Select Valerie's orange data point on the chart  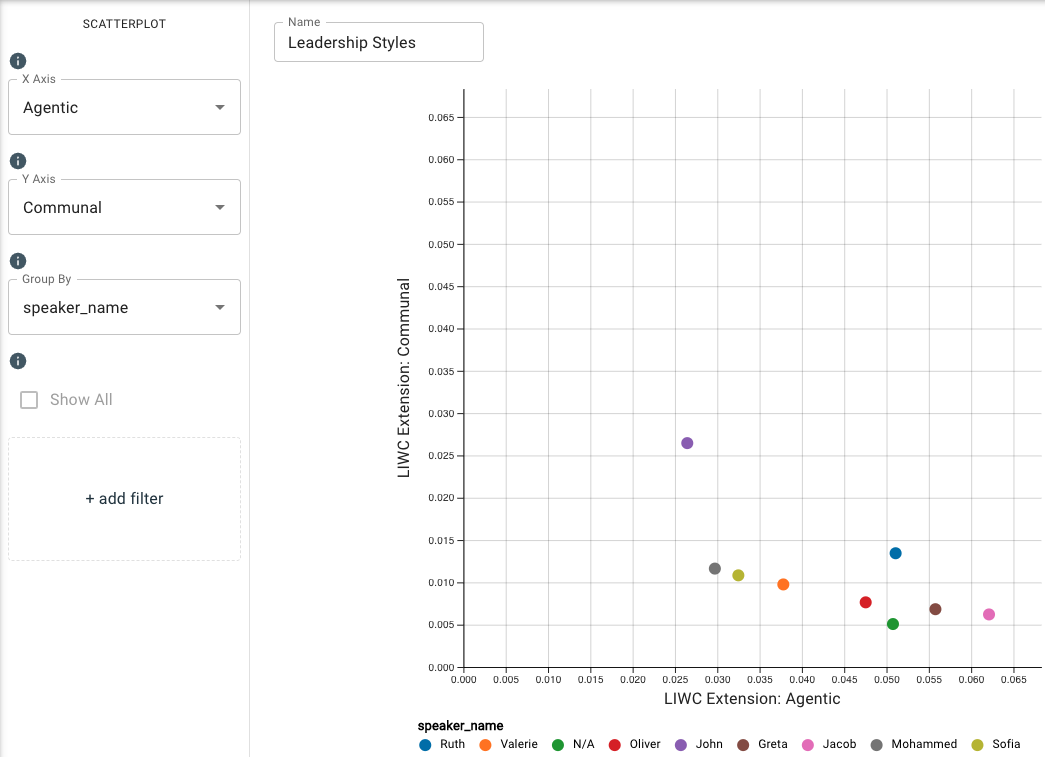783,584
